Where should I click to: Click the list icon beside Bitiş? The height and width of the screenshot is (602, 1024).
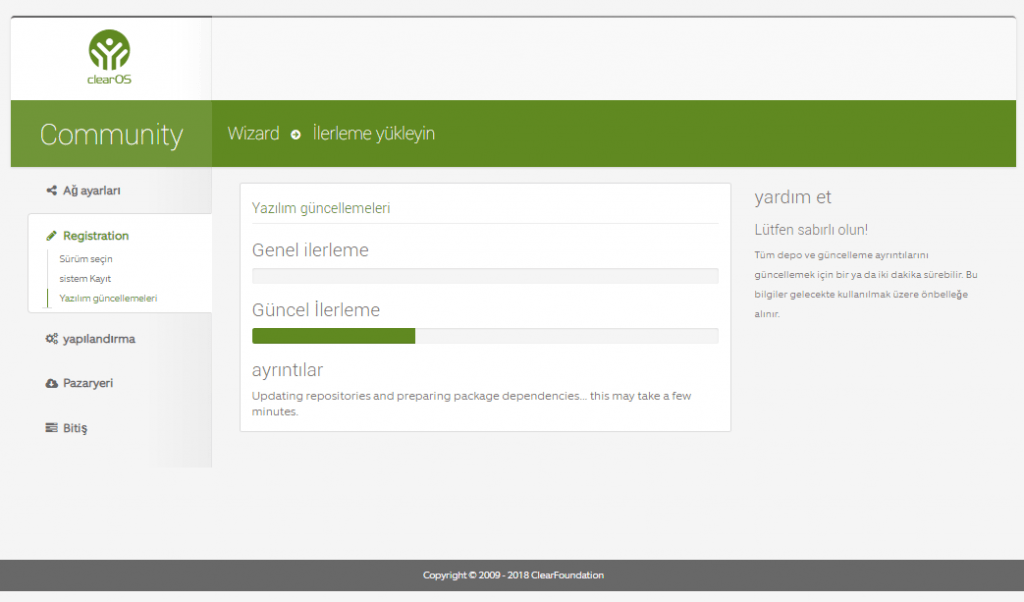[52, 428]
